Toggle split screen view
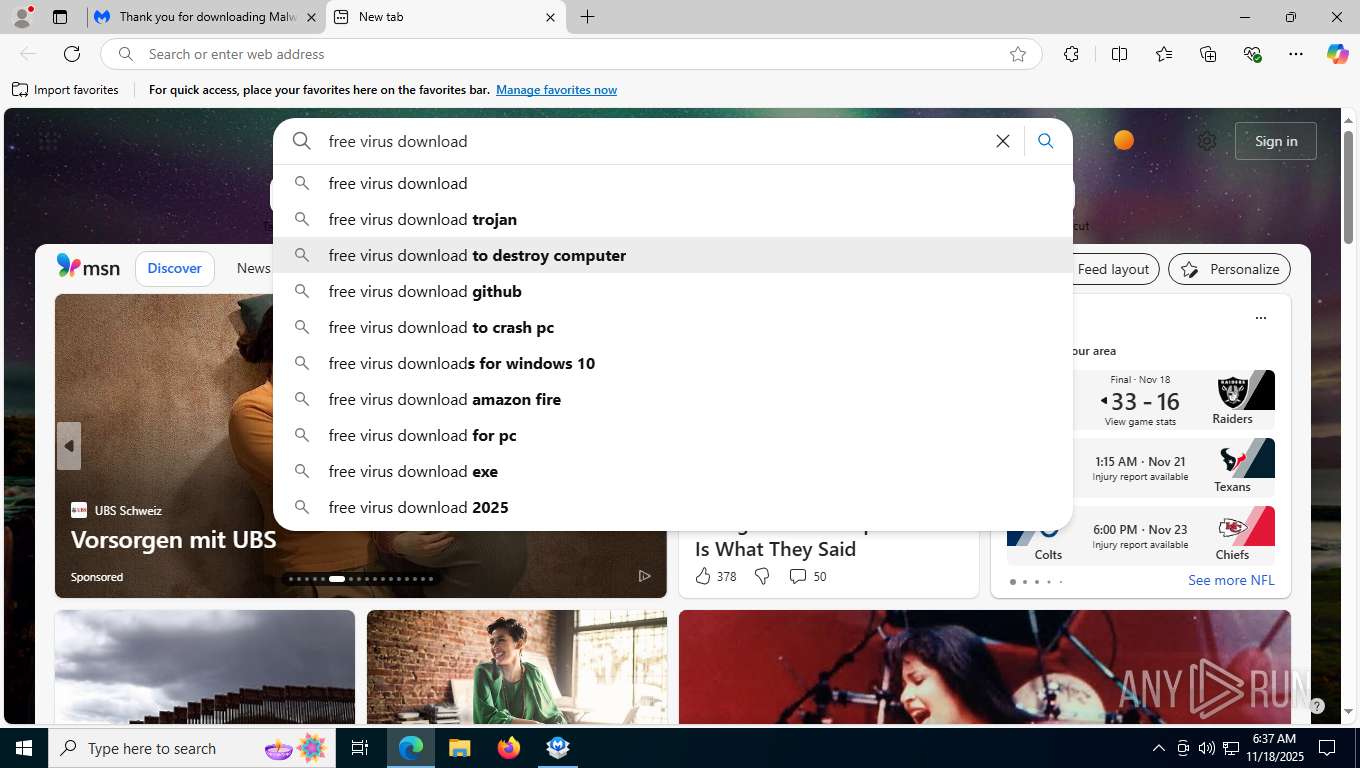 pos(1119,54)
